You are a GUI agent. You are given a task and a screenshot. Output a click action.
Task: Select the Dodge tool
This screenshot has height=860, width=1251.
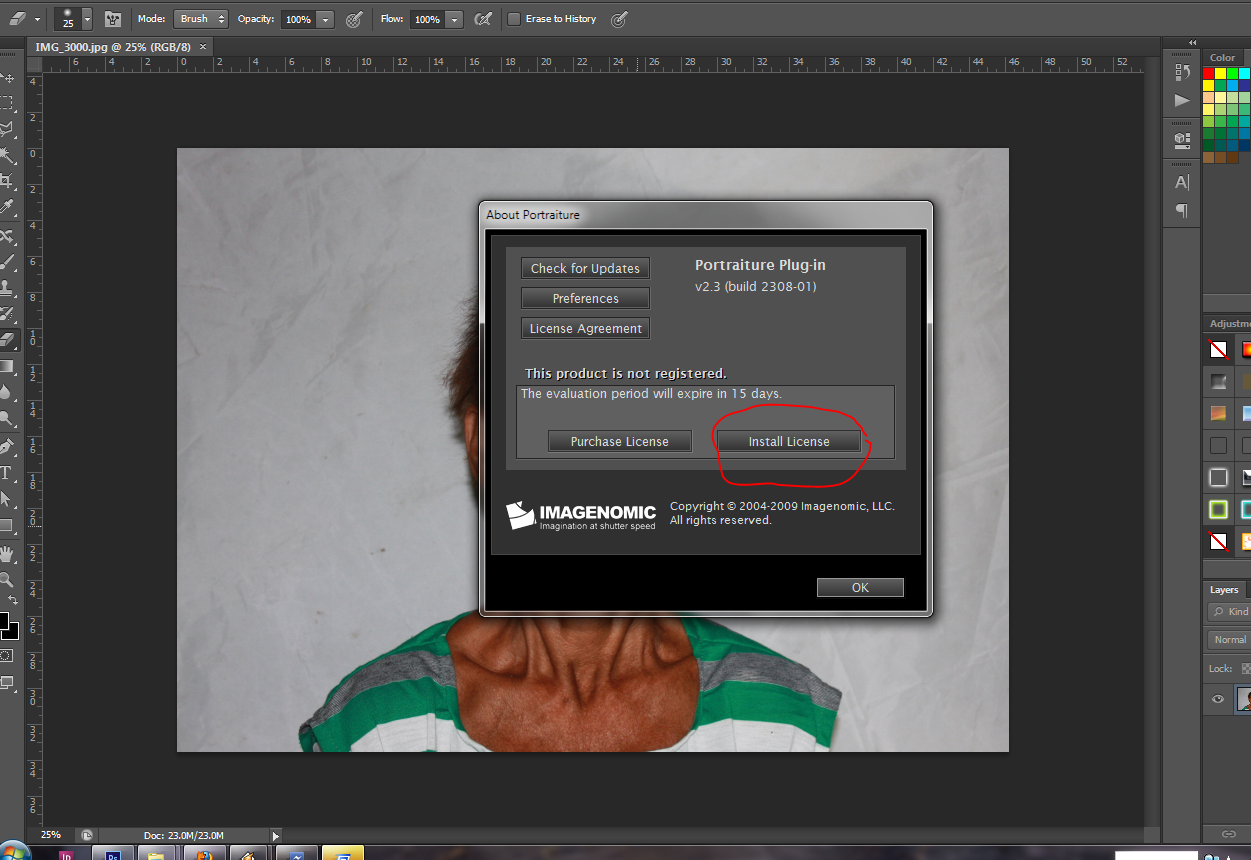7,418
